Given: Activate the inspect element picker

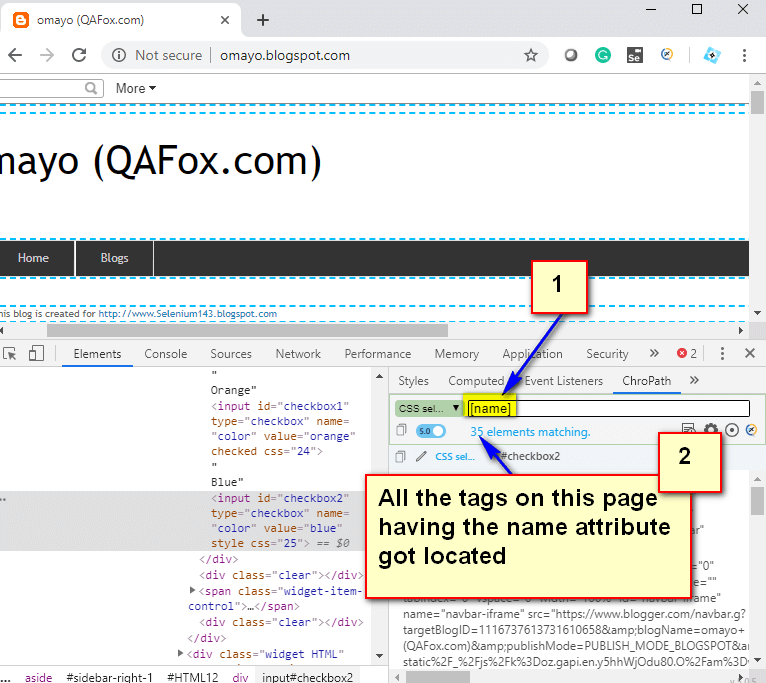Looking at the screenshot, I should click(x=10, y=354).
